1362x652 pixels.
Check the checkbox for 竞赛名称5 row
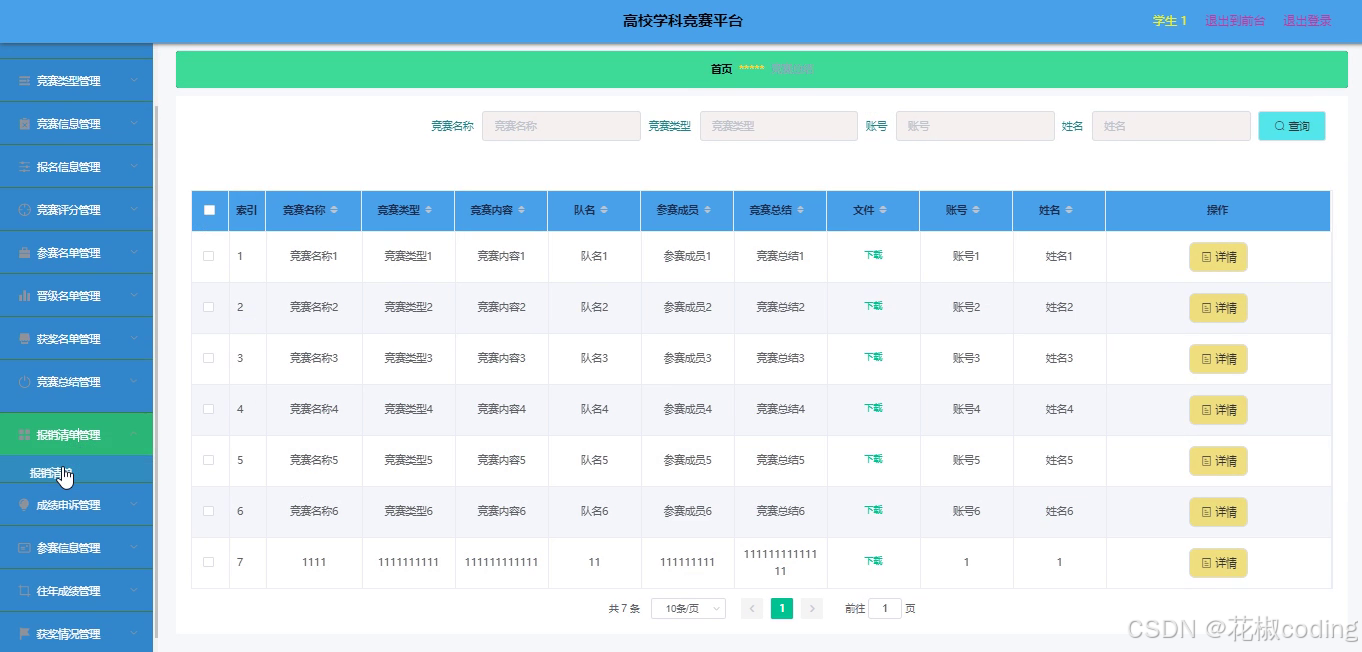point(209,460)
